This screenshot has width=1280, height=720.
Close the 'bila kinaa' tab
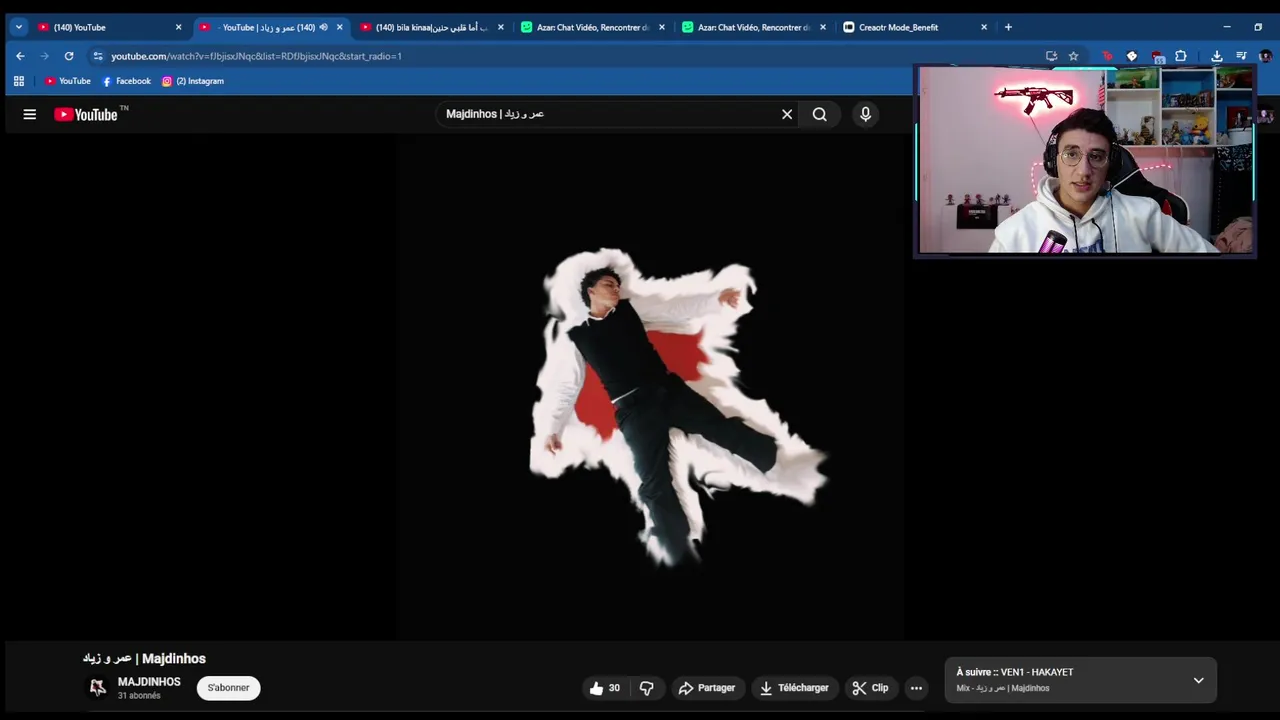click(x=501, y=27)
